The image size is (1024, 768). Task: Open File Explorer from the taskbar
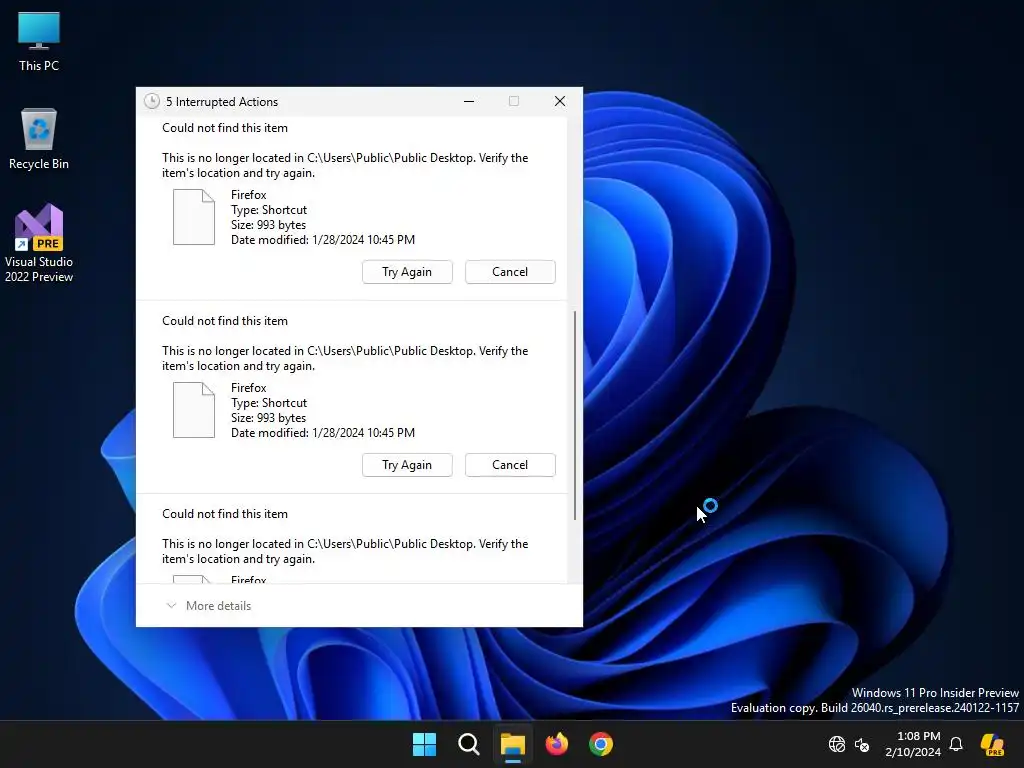click(x=513, y=744)
